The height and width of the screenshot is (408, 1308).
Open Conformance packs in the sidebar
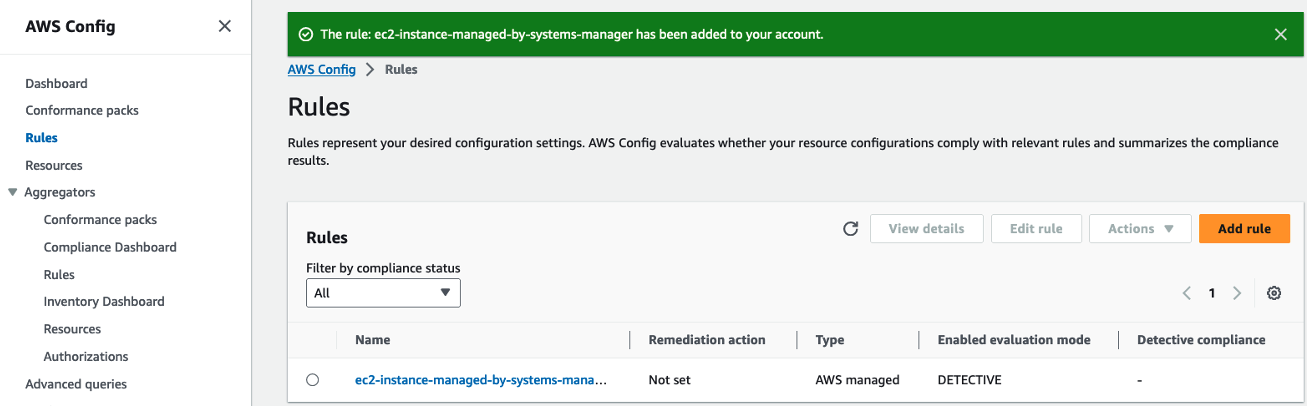pos(82,110)
